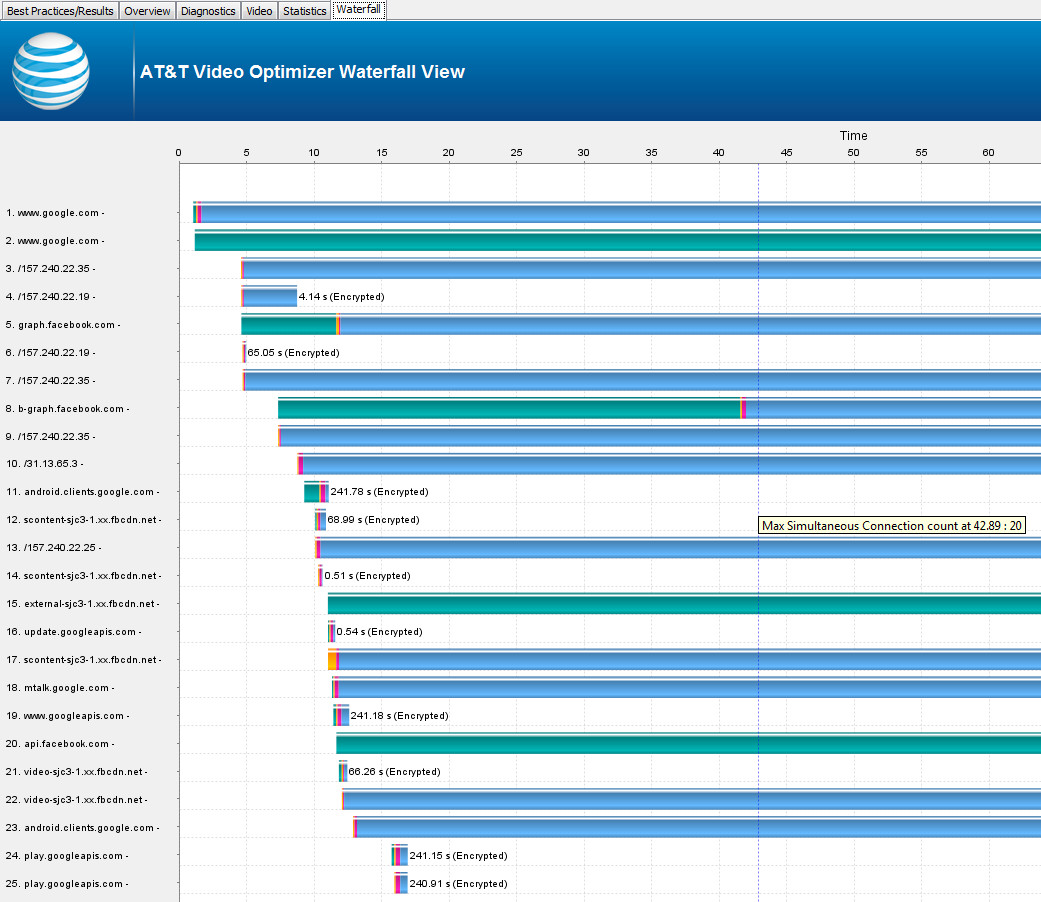Select row label '24. play.googleapis.com'
Viewport: 1041px width, 902px height.
pos(67,856)
